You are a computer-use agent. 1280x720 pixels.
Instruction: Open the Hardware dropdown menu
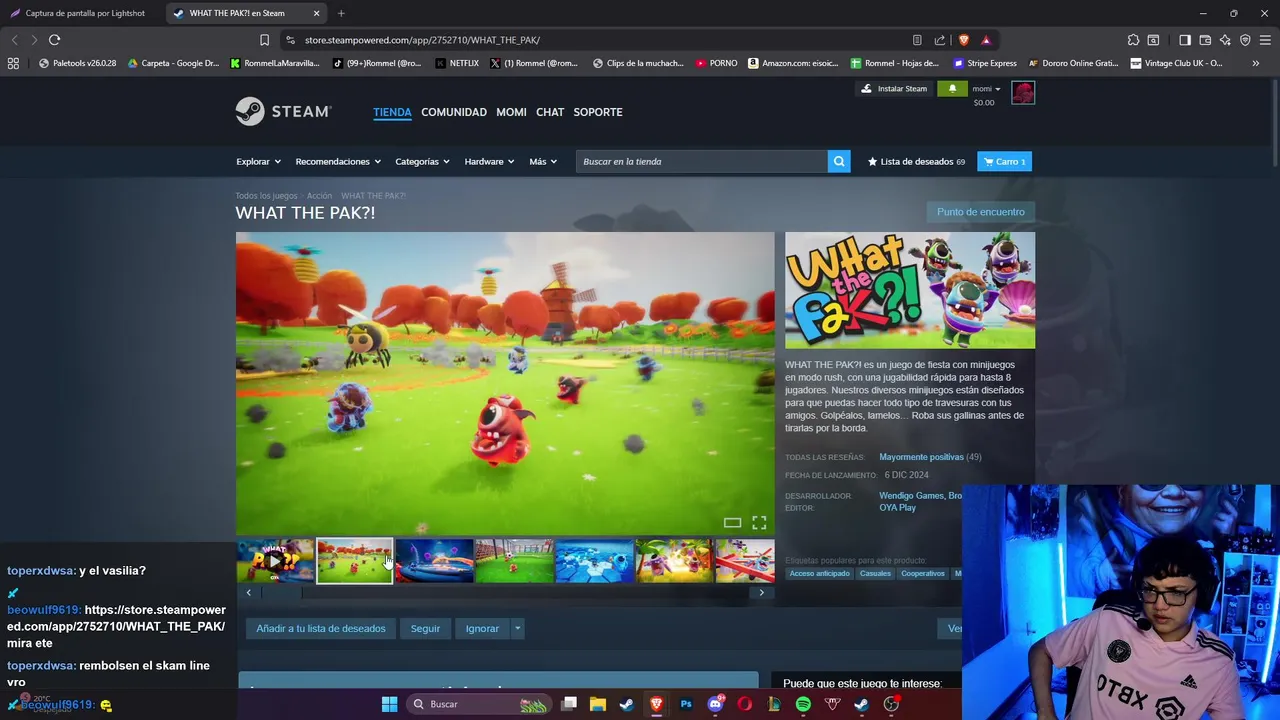click(489, 161)
